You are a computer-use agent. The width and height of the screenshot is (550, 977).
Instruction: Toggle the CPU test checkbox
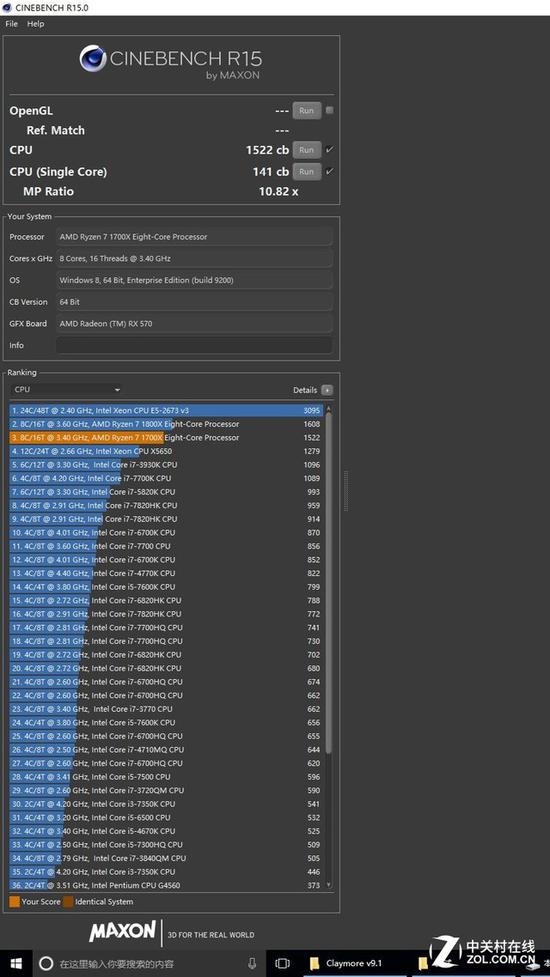click(330, 150)
